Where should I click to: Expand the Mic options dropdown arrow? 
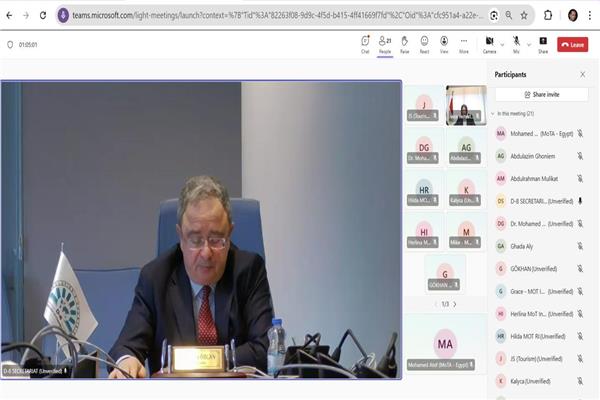(529, 45)
